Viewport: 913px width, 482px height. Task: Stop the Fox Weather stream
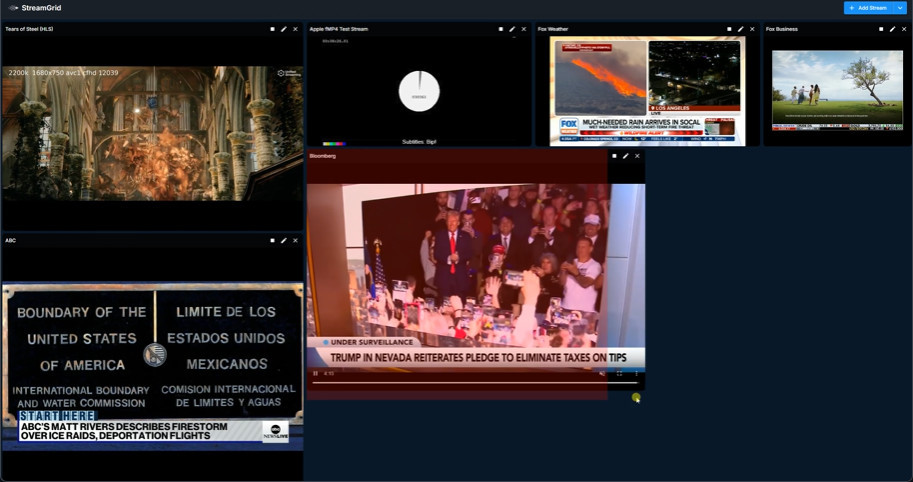click(729, 29)
